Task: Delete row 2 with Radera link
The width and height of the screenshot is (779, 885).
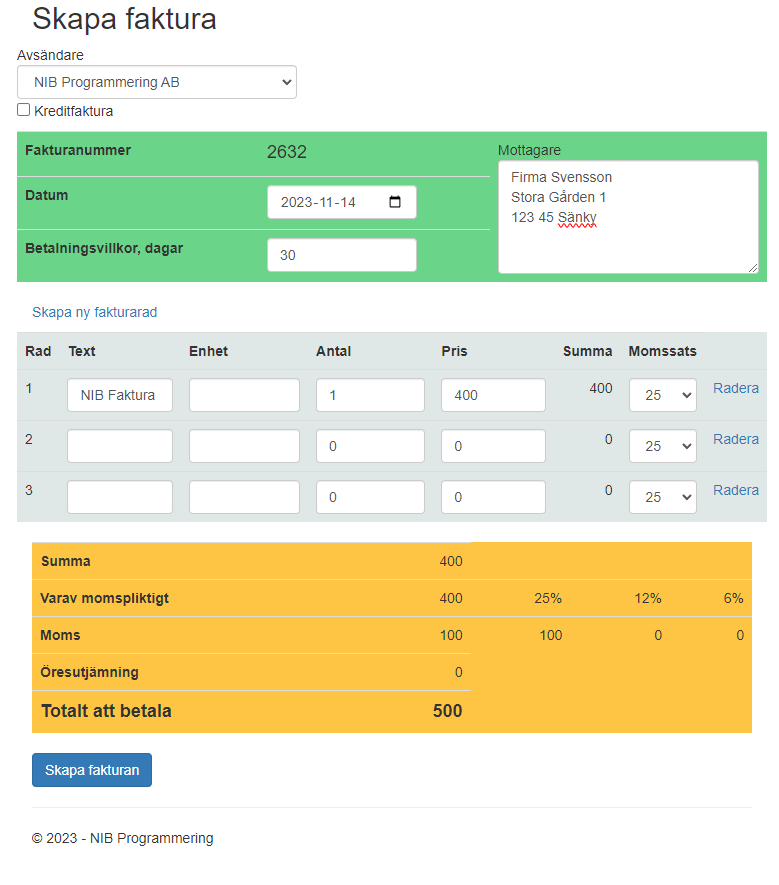Action: (735, 439)
